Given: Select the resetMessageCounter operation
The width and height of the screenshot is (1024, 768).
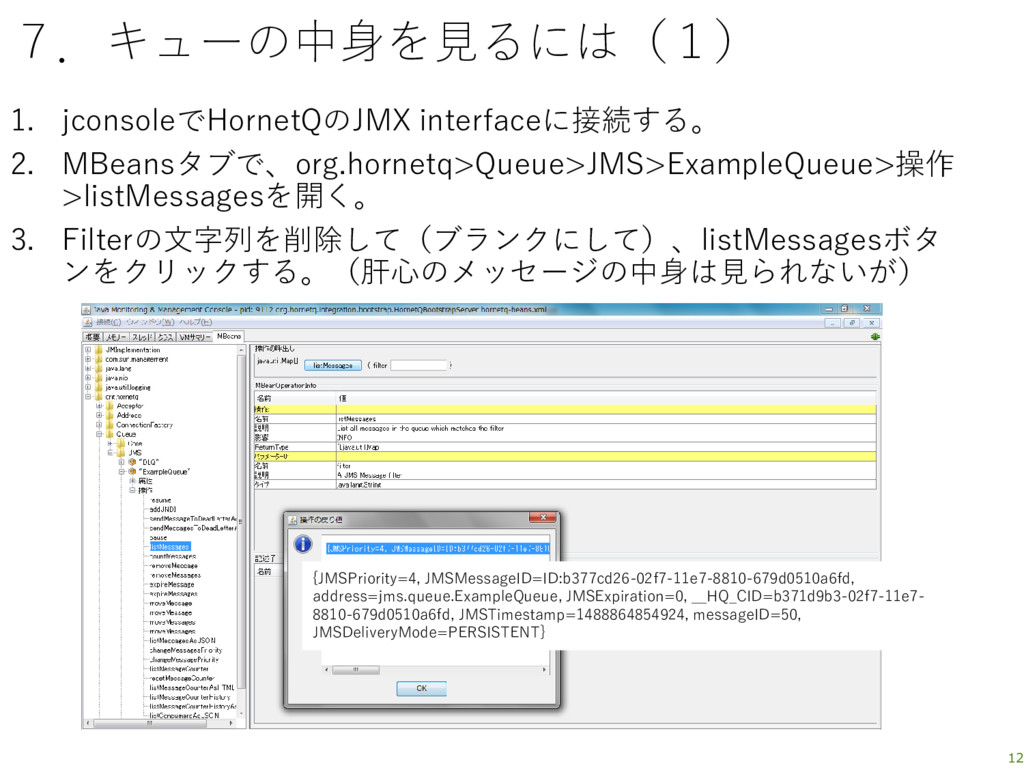Looking at the screenshot, I should (x=182, y=679).
